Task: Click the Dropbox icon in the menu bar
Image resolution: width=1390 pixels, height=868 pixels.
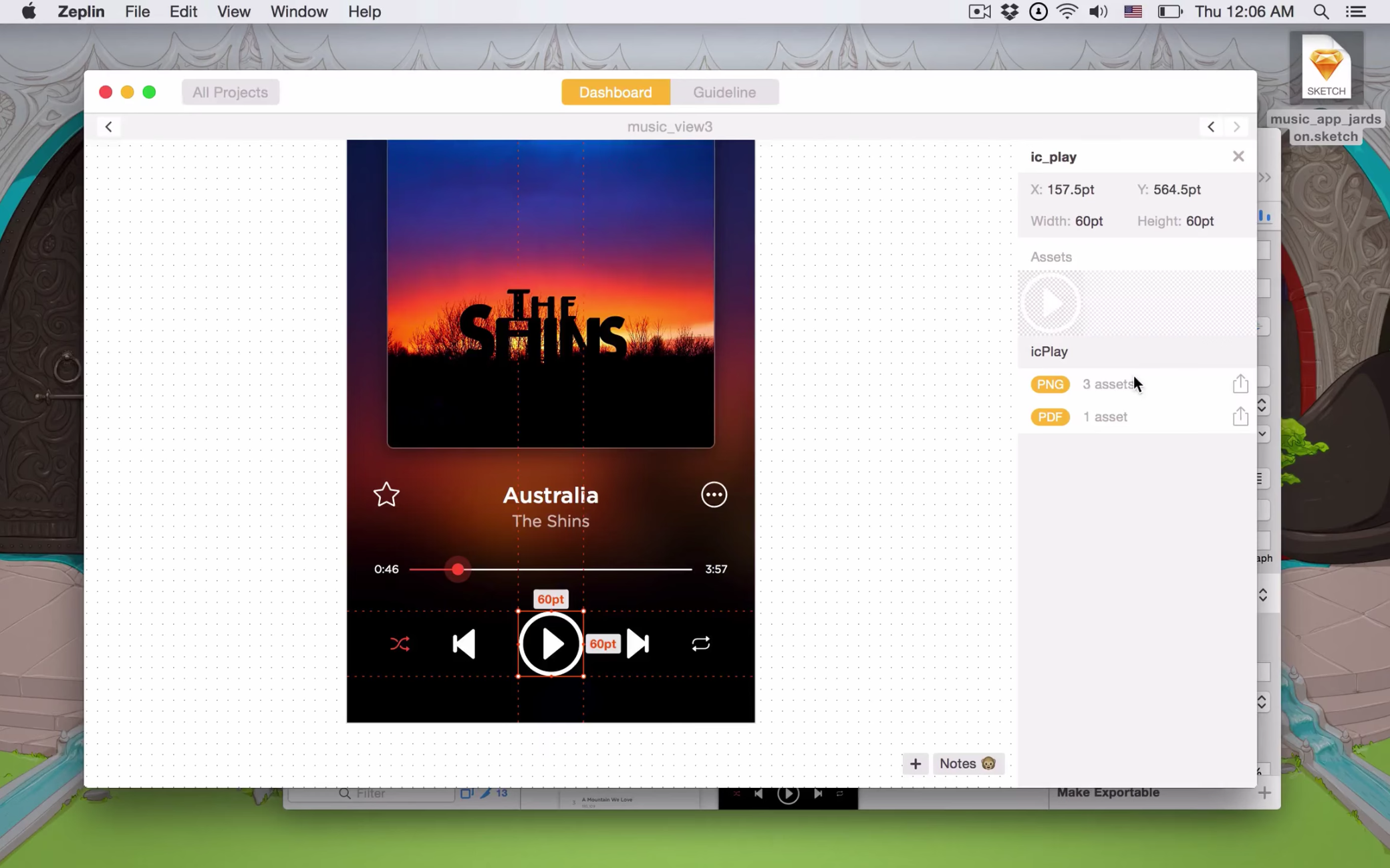Action: [1009, 11]
